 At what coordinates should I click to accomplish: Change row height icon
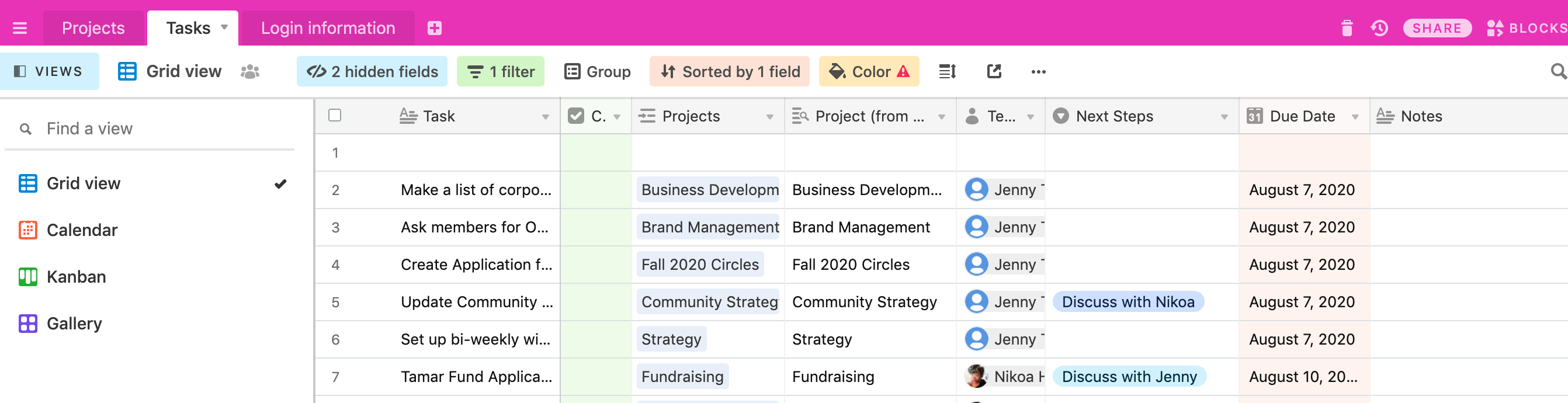[947, 71]
